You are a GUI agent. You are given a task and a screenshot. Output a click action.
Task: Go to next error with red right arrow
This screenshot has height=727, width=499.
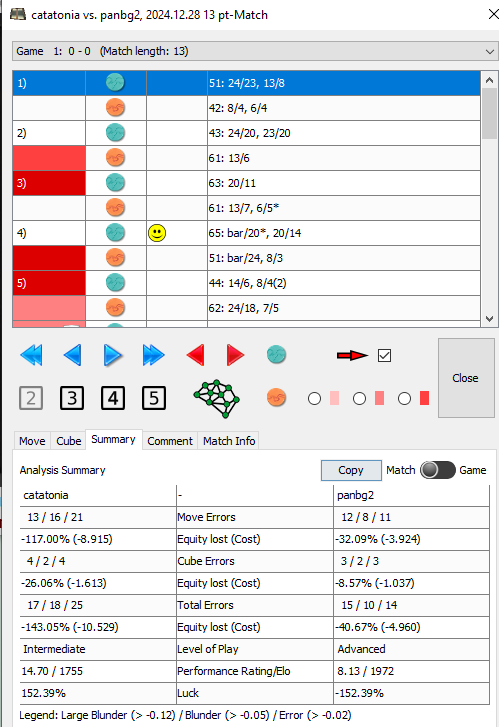click(235, 355)
